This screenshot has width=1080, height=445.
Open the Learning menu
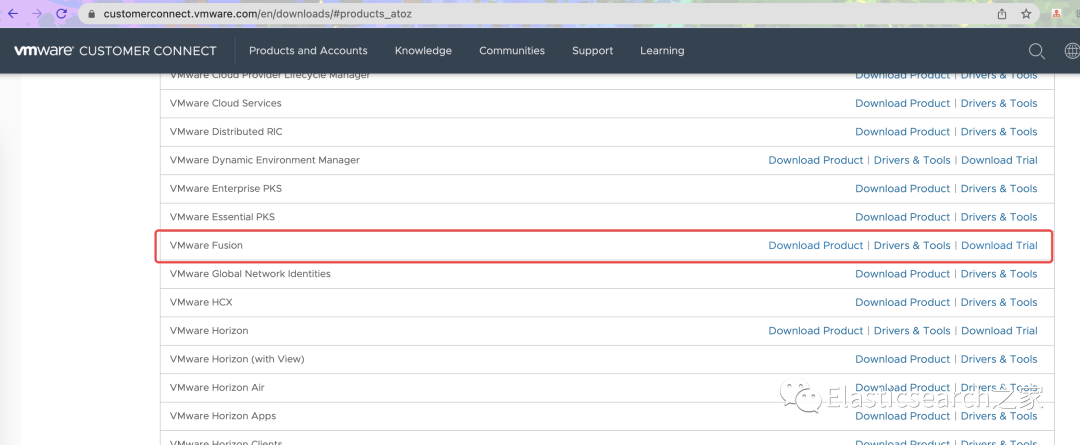point(662,50)
